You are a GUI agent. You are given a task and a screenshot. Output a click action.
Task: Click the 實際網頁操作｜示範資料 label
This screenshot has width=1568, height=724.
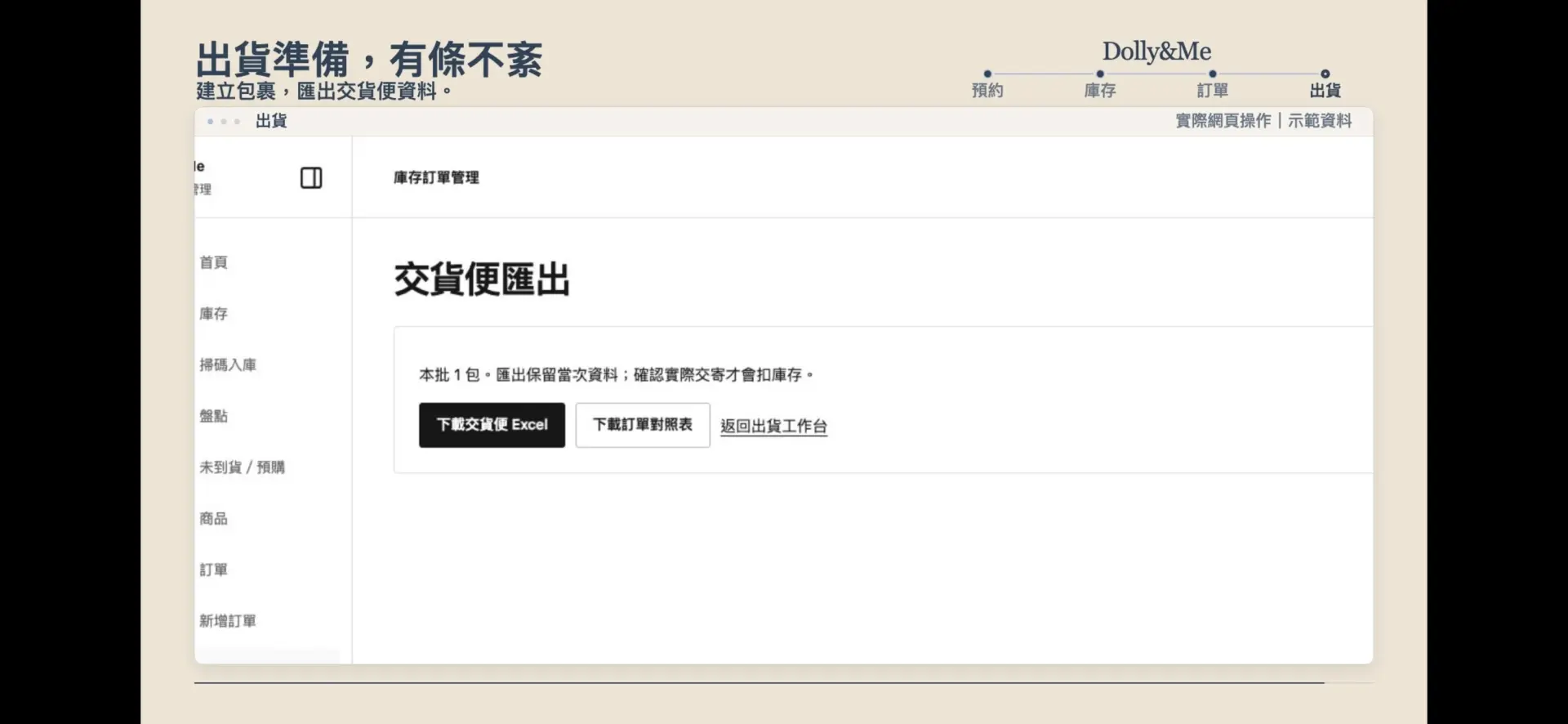click(x=1263, y=121)
